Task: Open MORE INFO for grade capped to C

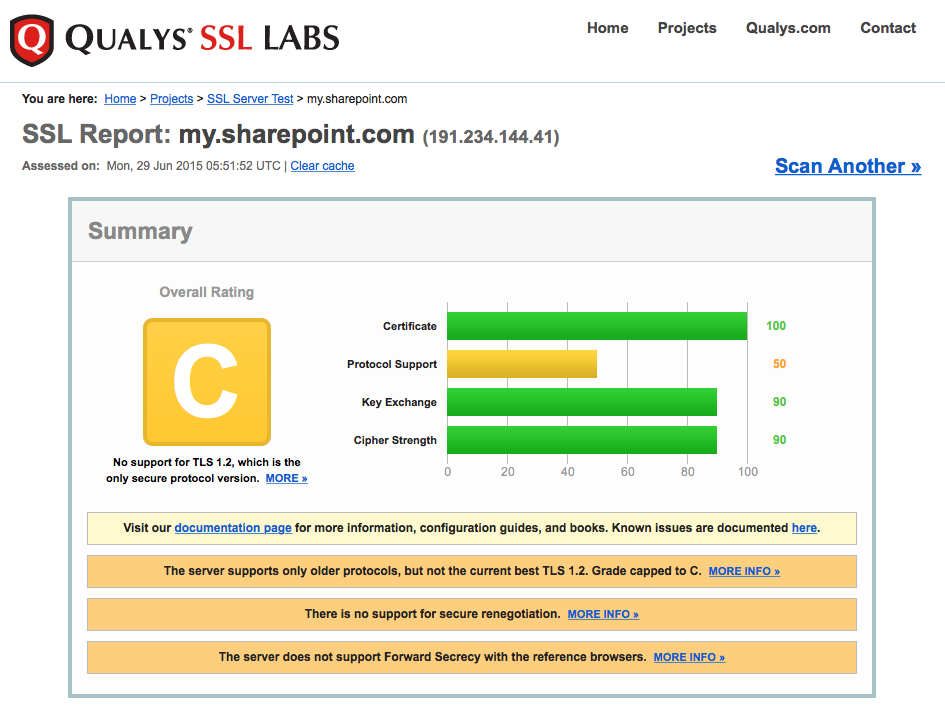Action: tap(744, 571)
